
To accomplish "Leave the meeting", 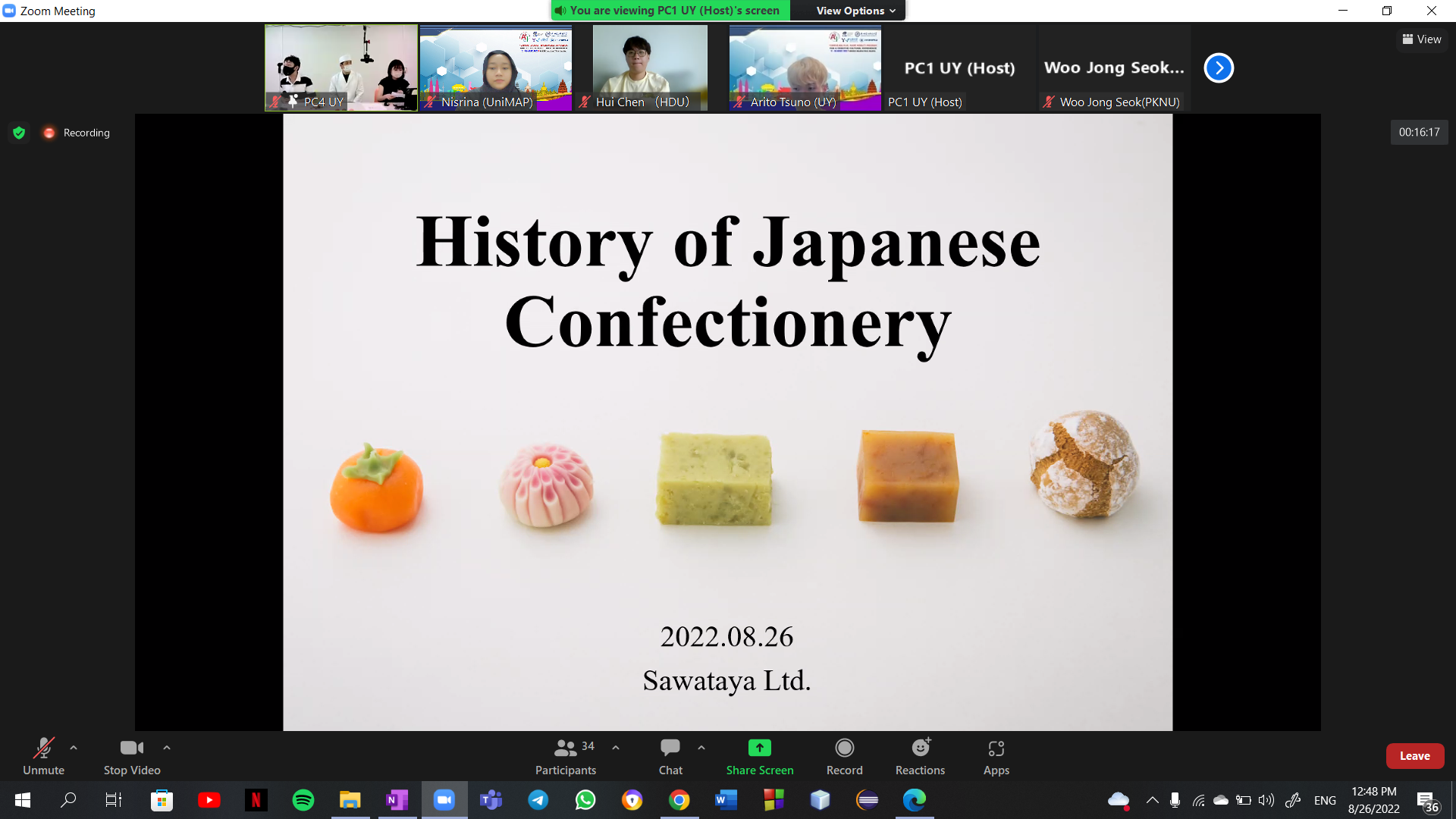I will click(x=1414, y=756).
